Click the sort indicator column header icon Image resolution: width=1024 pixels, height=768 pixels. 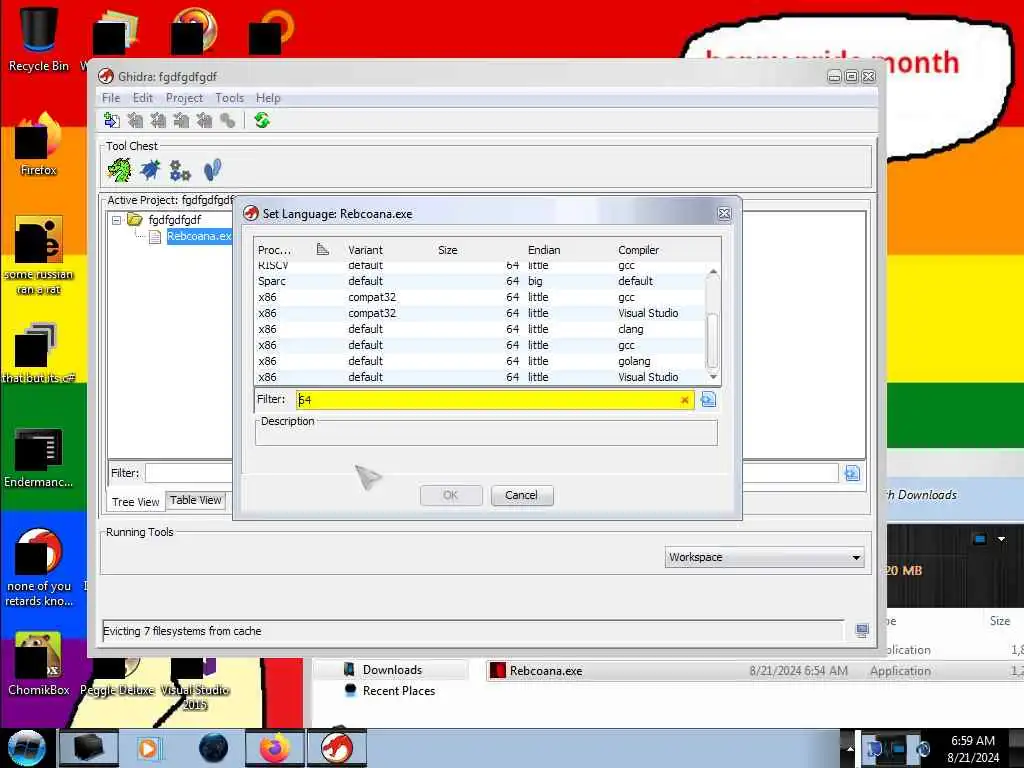(x=323, y=249)
